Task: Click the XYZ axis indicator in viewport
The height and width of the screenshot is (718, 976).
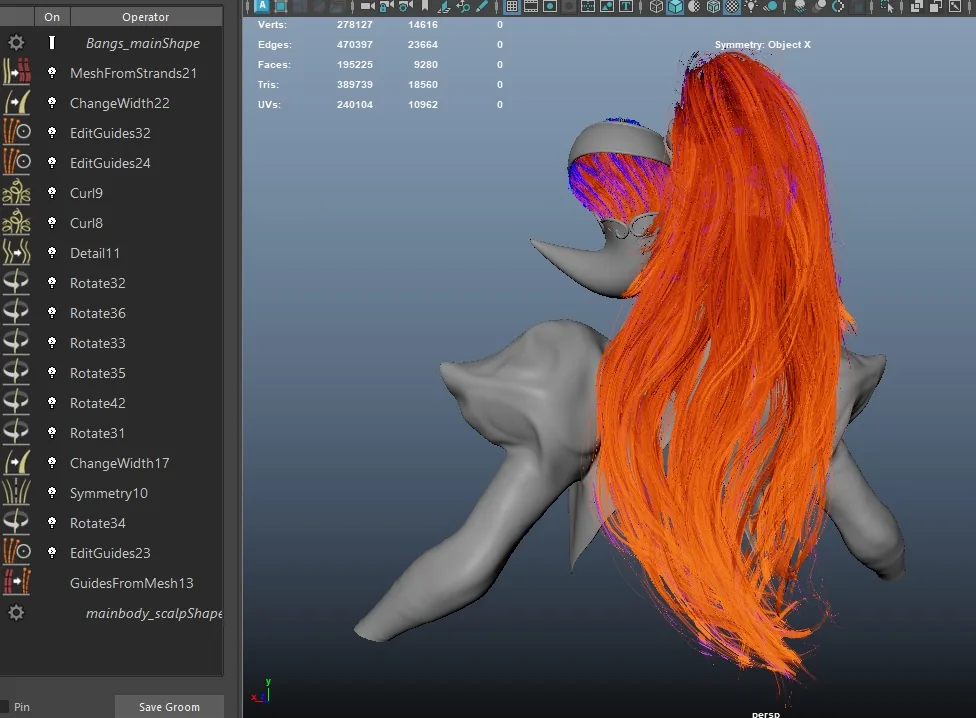Action: point(261,691)
